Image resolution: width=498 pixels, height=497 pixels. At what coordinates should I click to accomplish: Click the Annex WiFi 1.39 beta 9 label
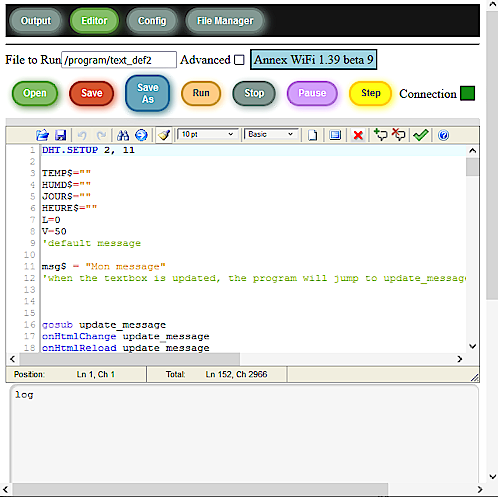313,60
